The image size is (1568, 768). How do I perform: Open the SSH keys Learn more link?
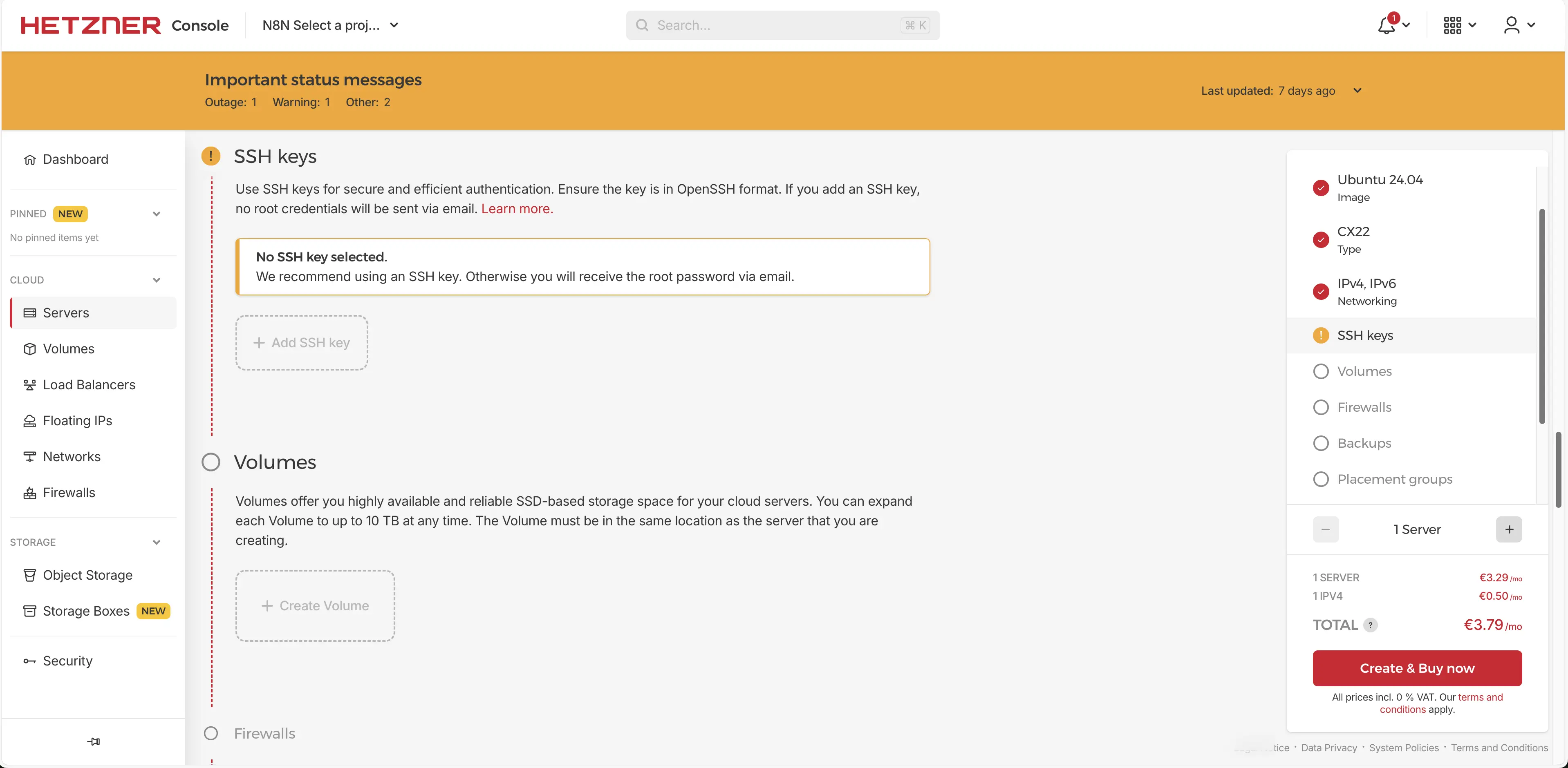pos(516,209)
